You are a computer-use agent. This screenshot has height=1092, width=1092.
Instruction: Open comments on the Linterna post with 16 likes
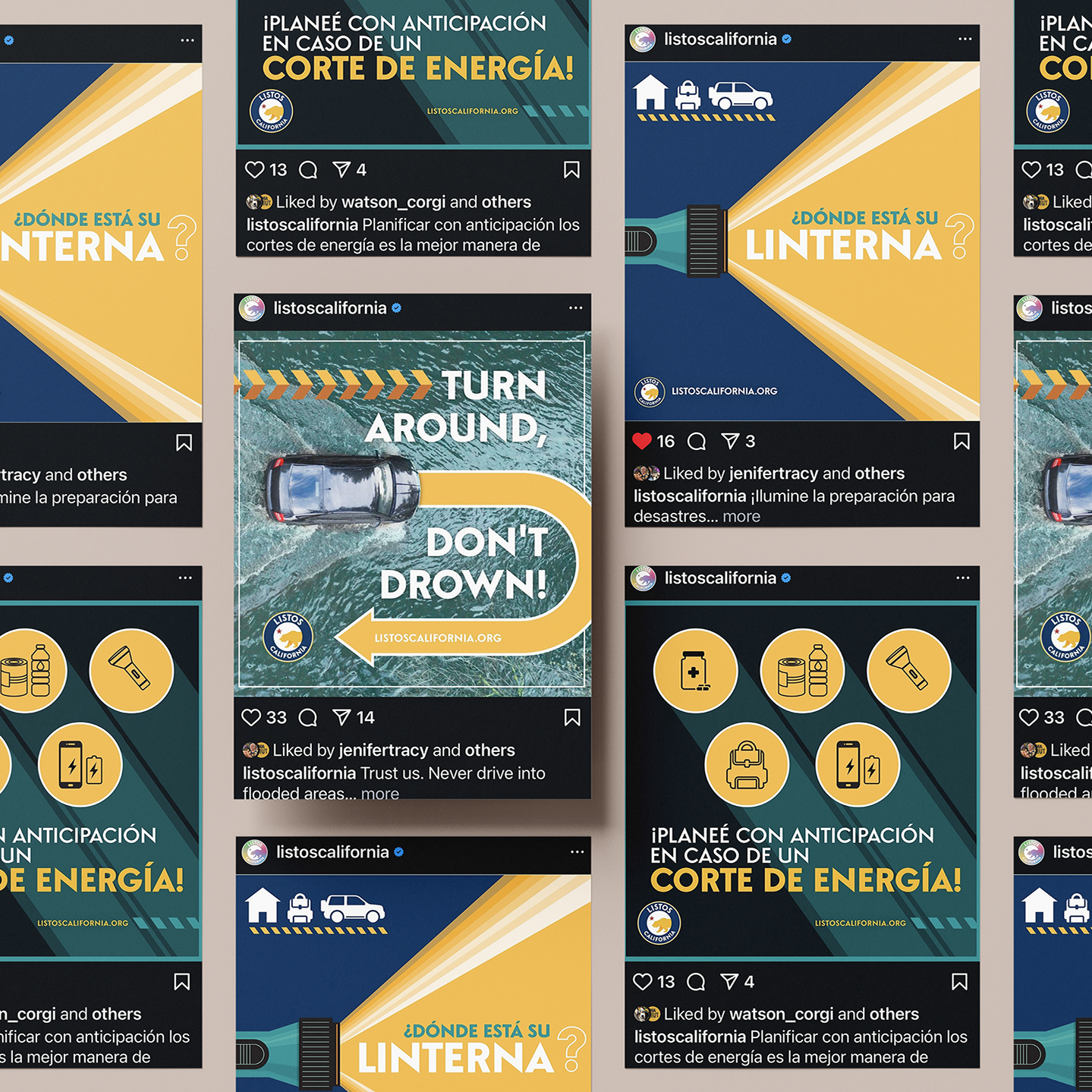[x=697, y=442]
